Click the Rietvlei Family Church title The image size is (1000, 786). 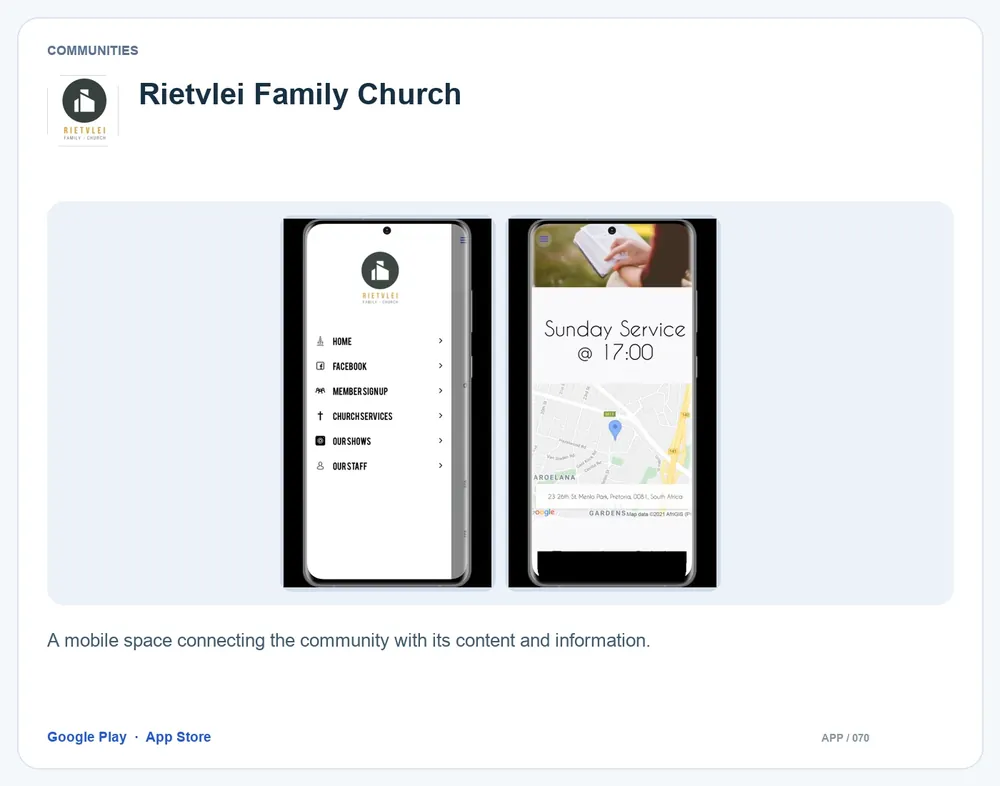300,94
